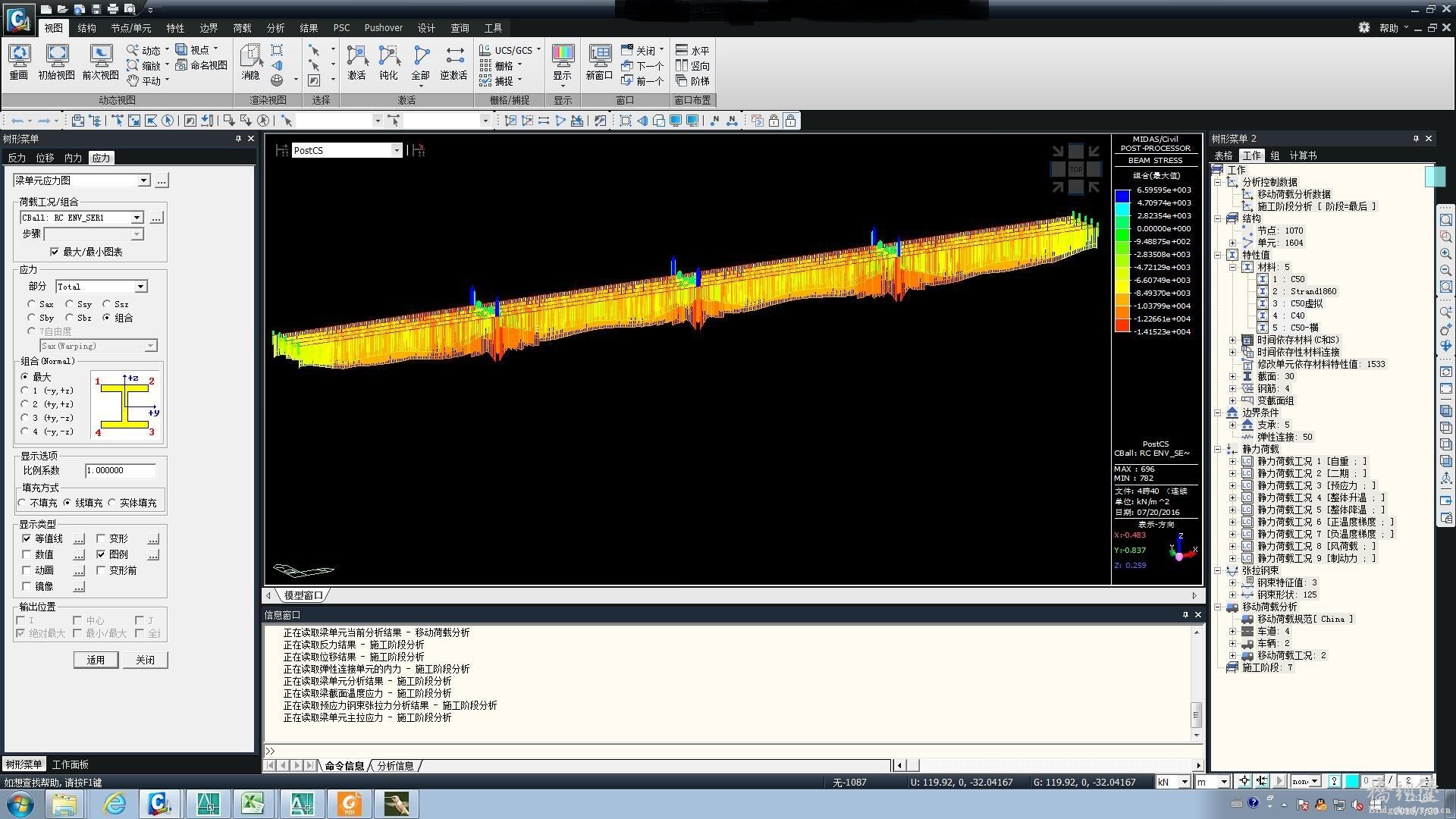Click the Excel icon in taskbar
Image resolution: width=1456 pixels, height=819 pixels.
pyautogui.click(x=253, y=803)
